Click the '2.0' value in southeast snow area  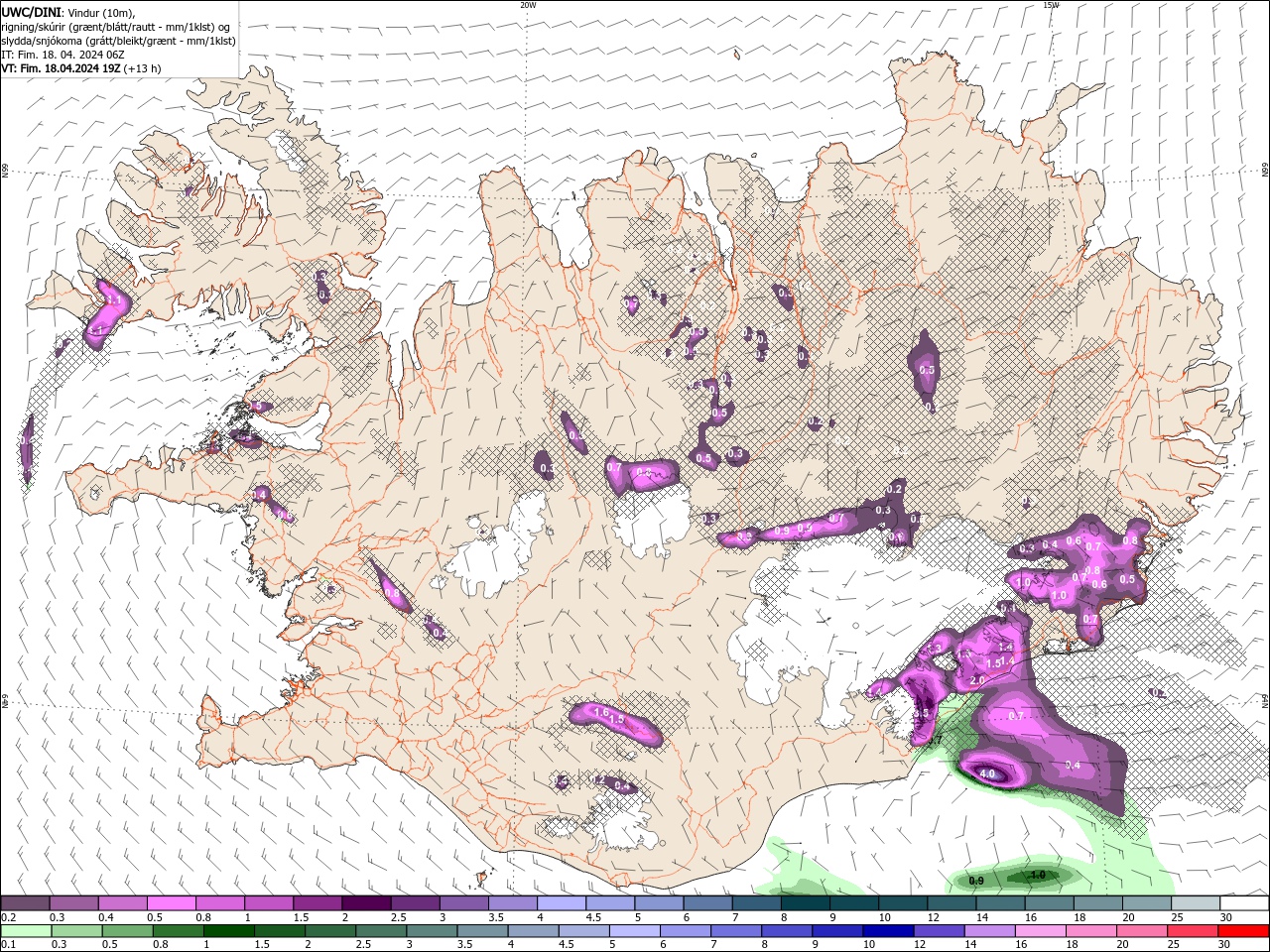977,680
